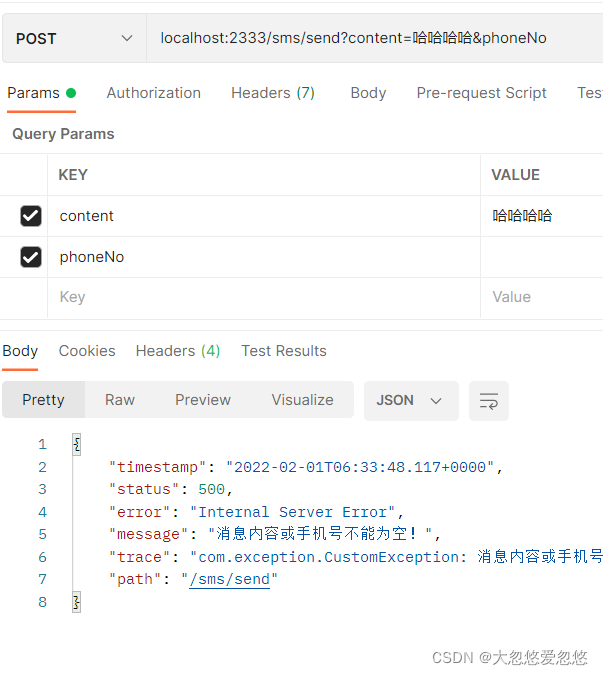
Task: Open the POST method dropdown
Action: tap(74, 38)
